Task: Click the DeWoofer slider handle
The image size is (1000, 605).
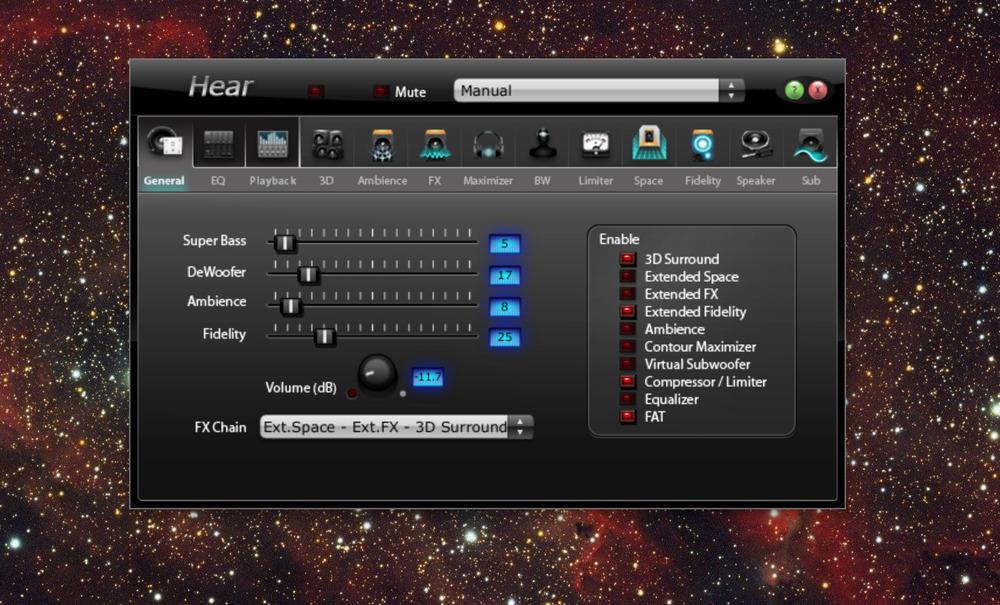Action: coord(309,274)
